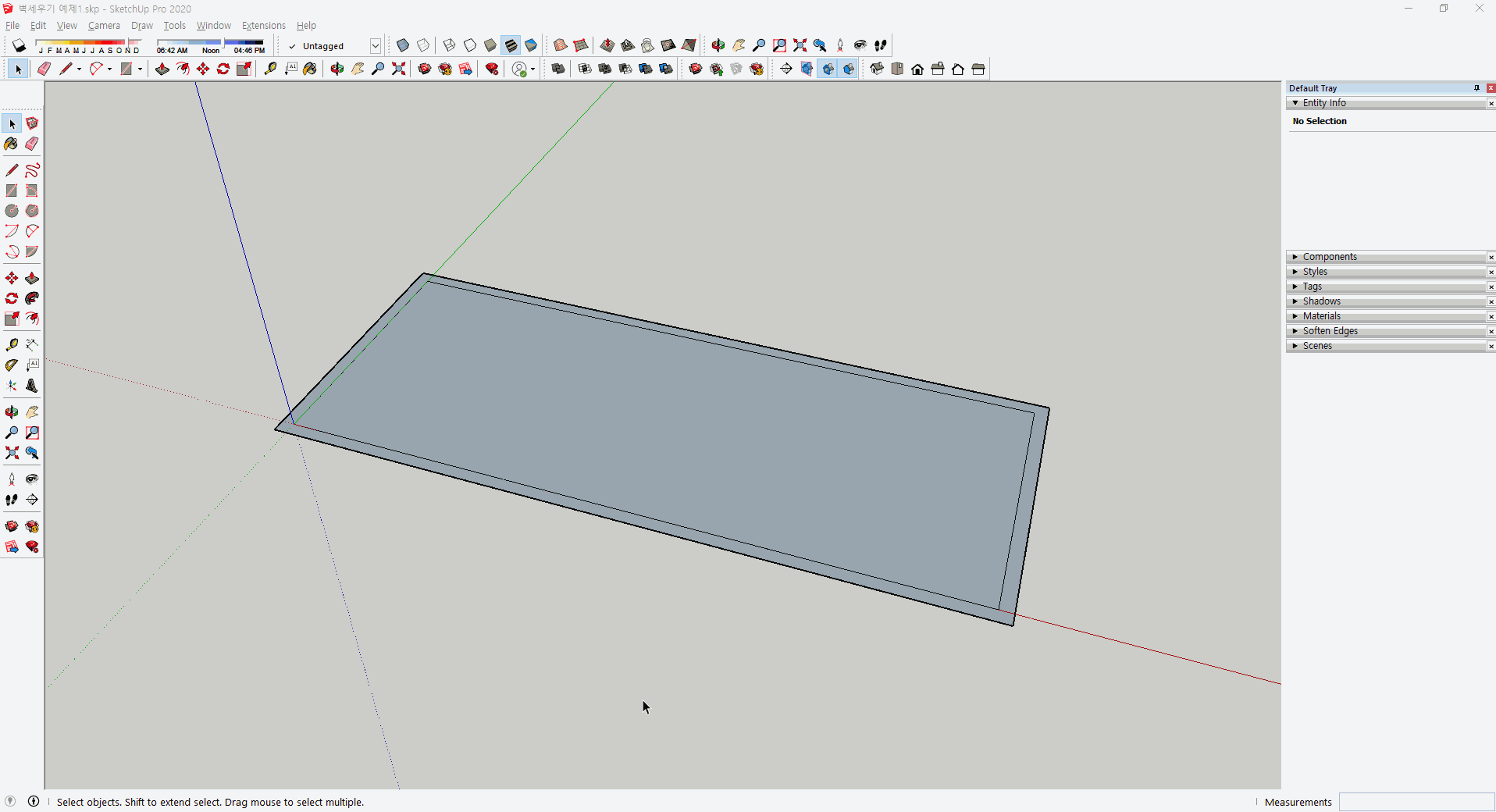Select the Freehand drawing tool
The image size is (1496, 812).
click(32, 170)
